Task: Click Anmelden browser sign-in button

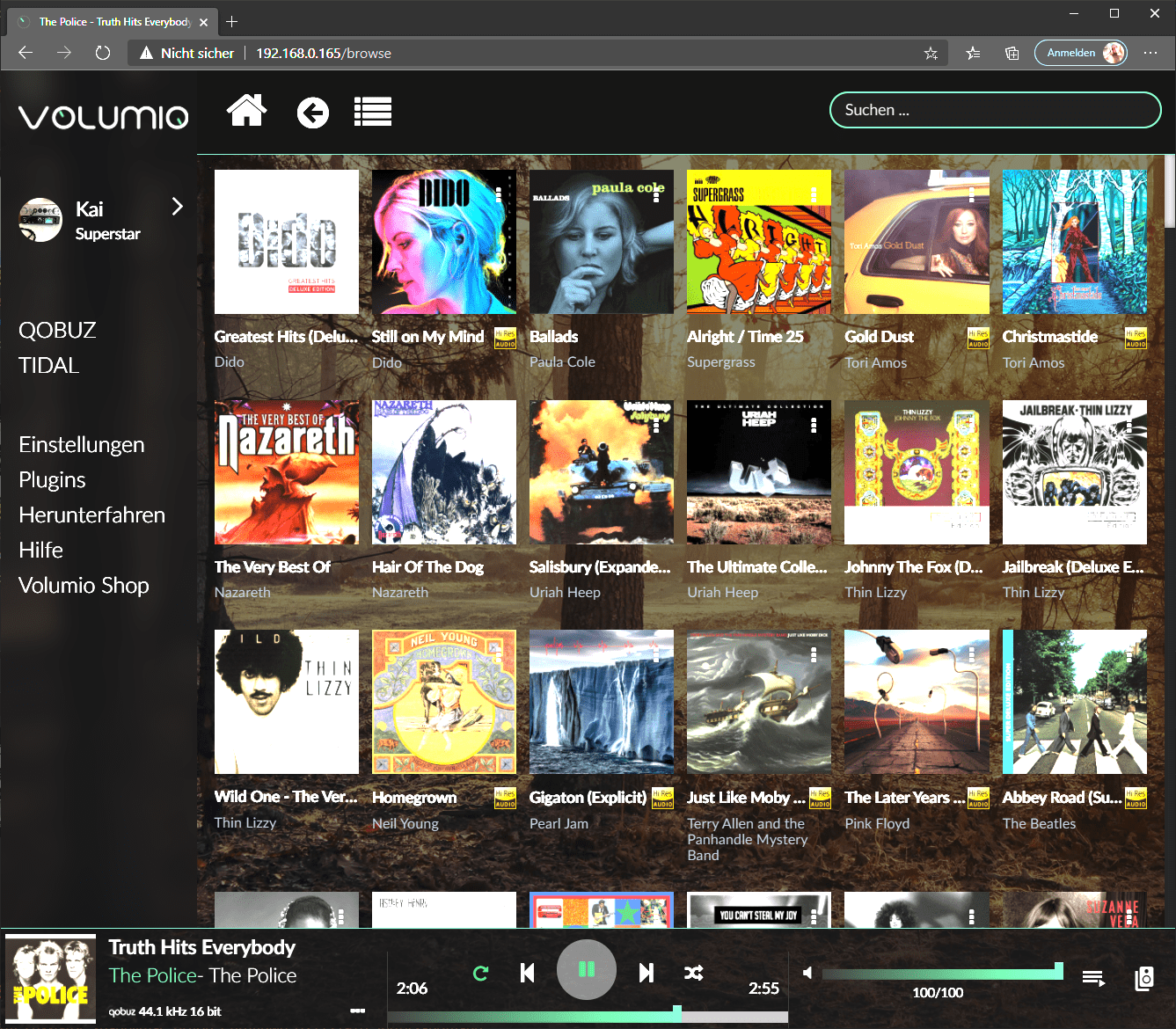Action: click(1081, 53)
